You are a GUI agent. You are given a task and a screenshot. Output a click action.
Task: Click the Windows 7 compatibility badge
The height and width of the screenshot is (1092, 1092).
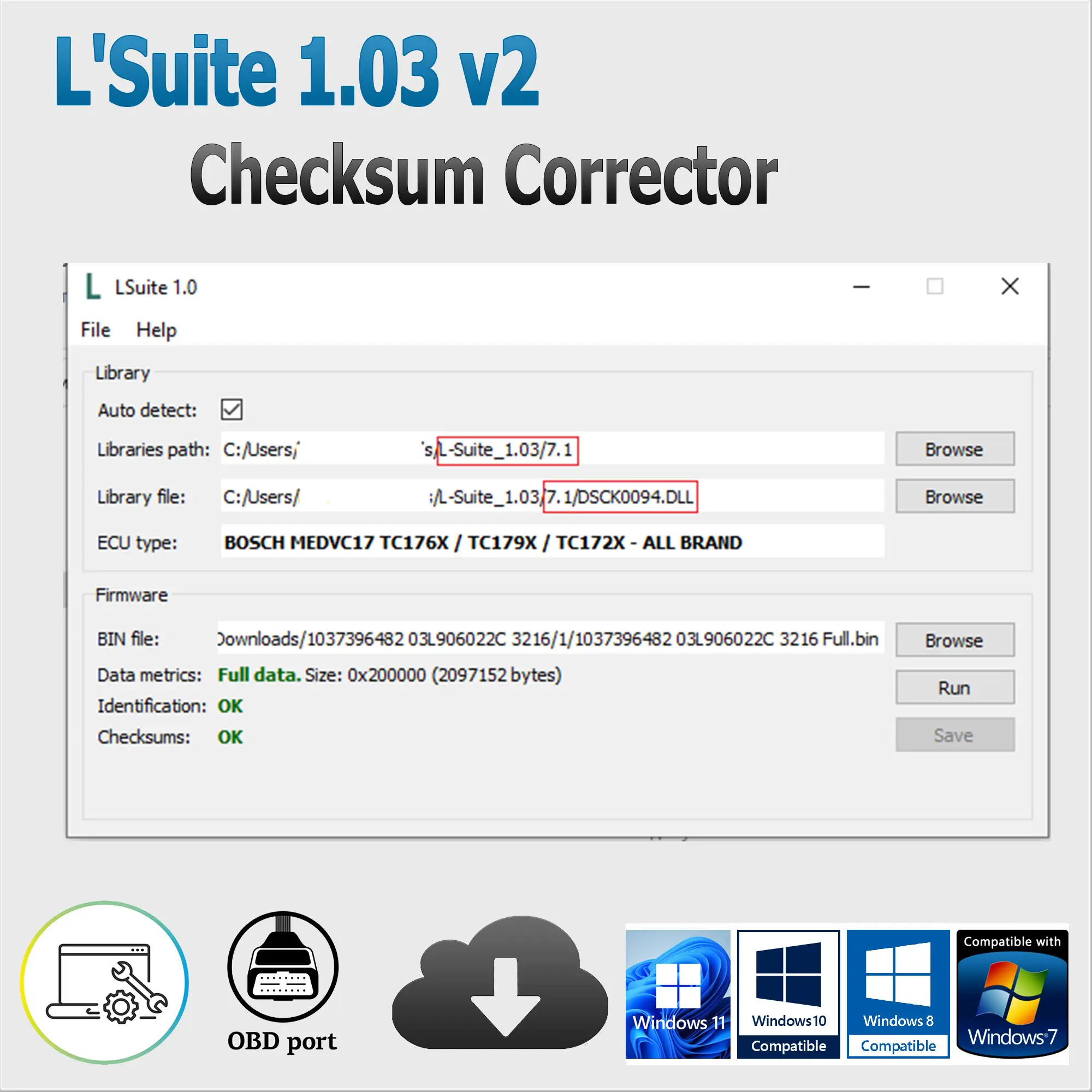pos(1012,994)
